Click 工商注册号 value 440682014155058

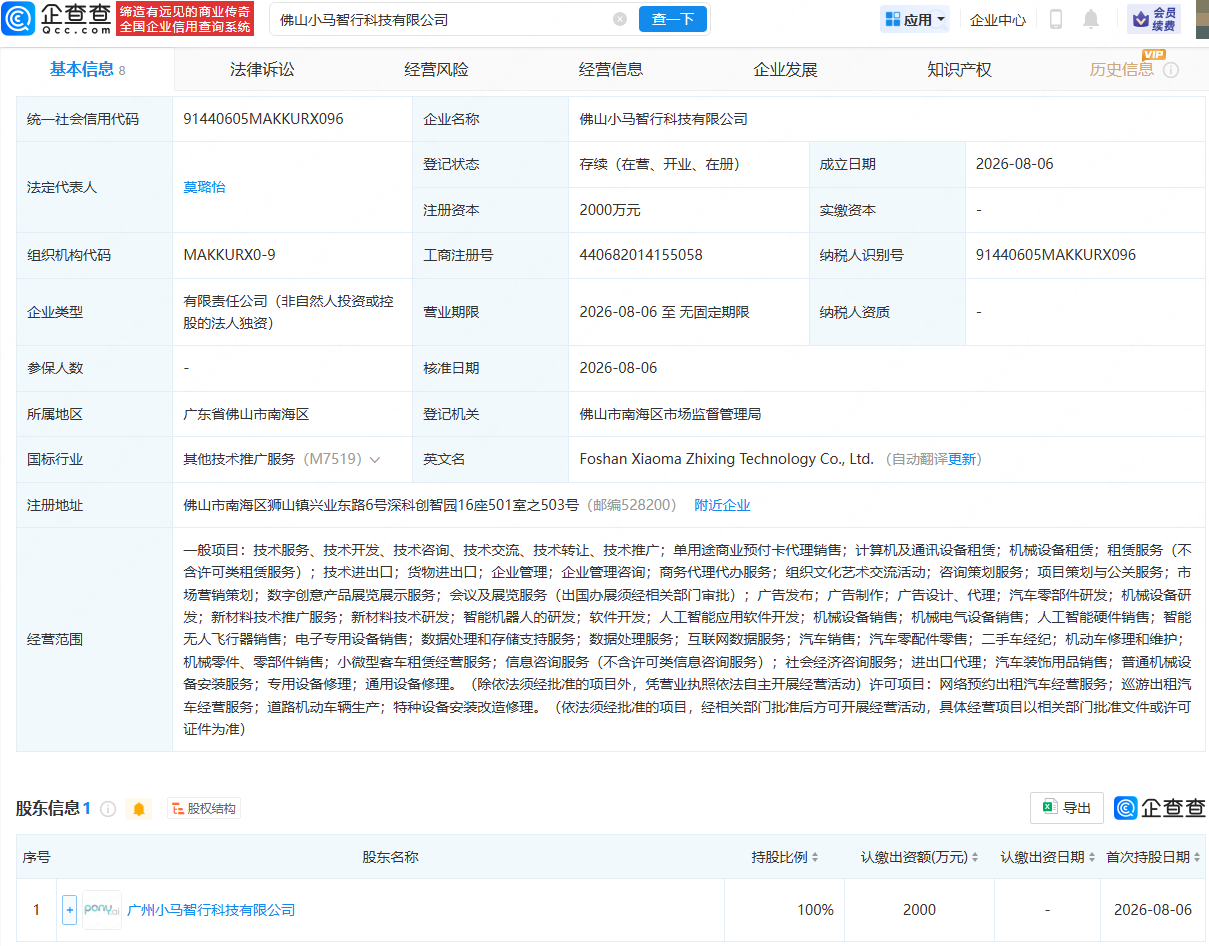pyautogui.click(x=641, y=255)
